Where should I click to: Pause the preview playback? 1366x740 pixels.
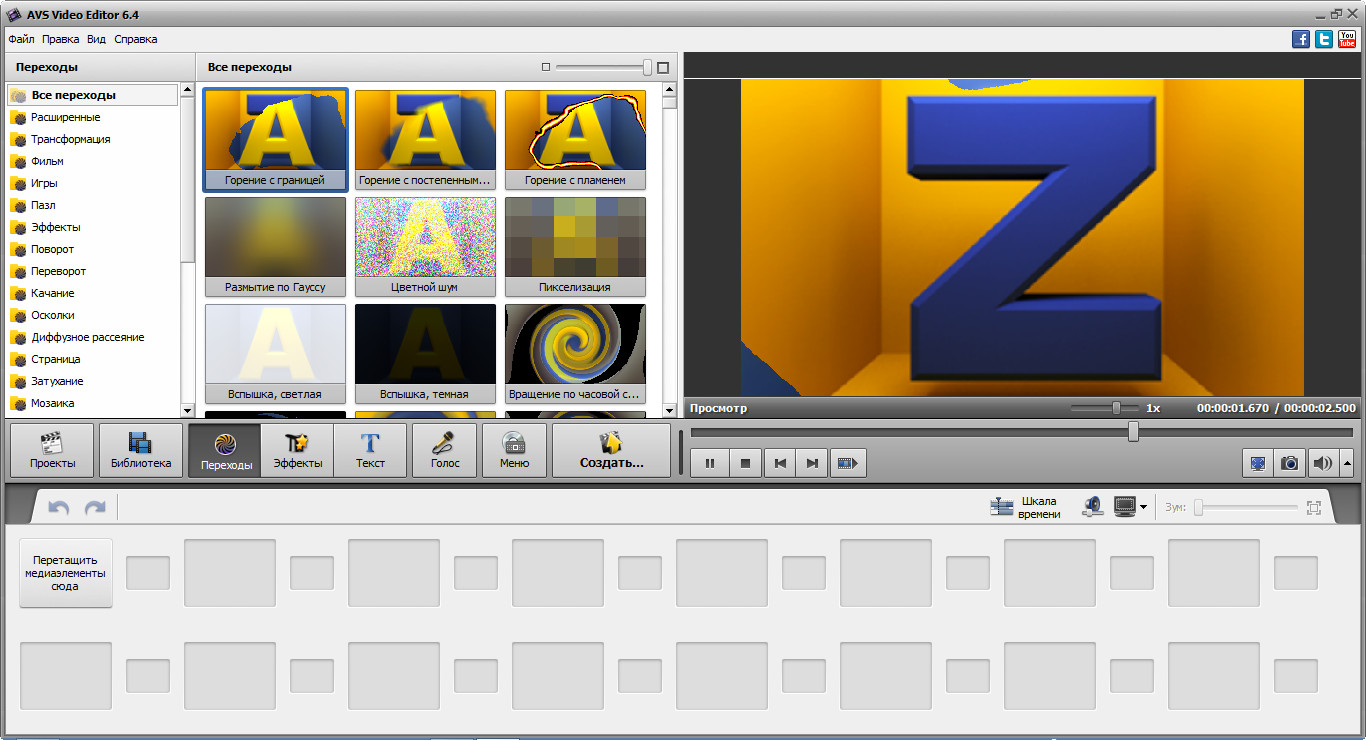(710, 463)
